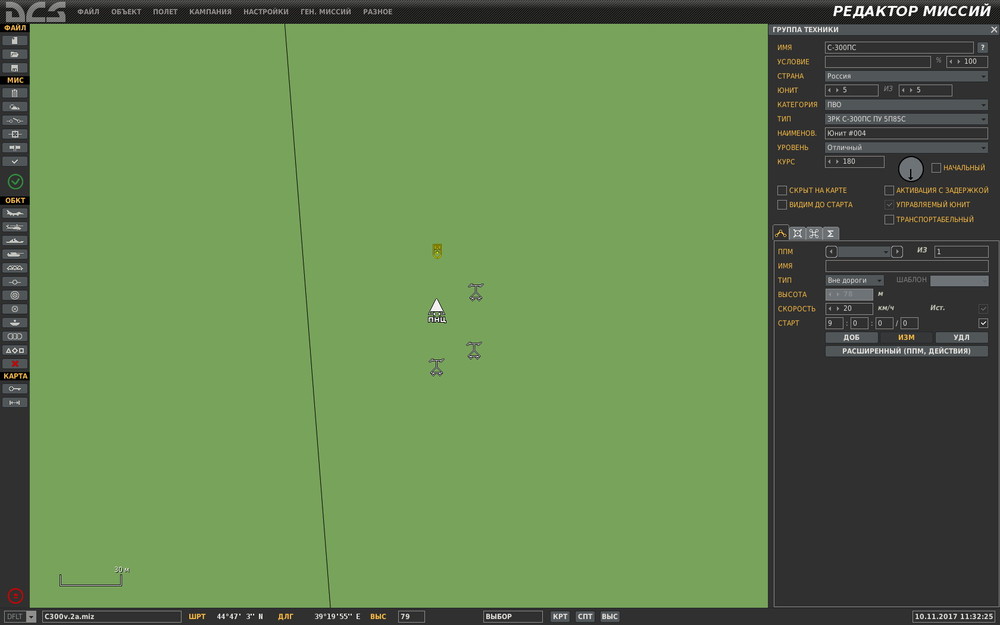Select the navigation point tool
1000x625 pixels.
(15, 281)
